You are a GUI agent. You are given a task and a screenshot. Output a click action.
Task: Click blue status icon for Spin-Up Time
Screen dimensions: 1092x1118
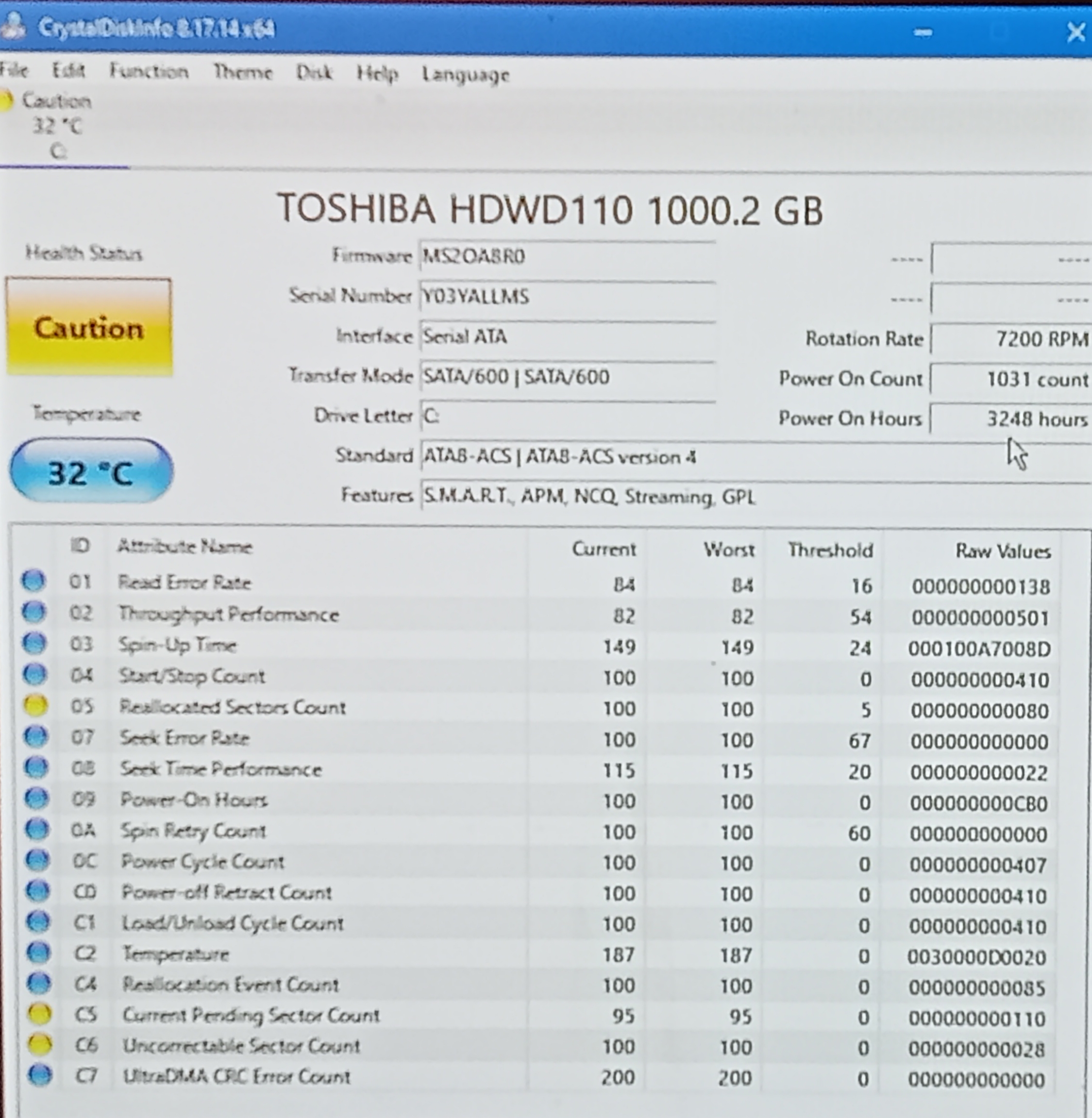pyautogui.click(x=34, y=643)
